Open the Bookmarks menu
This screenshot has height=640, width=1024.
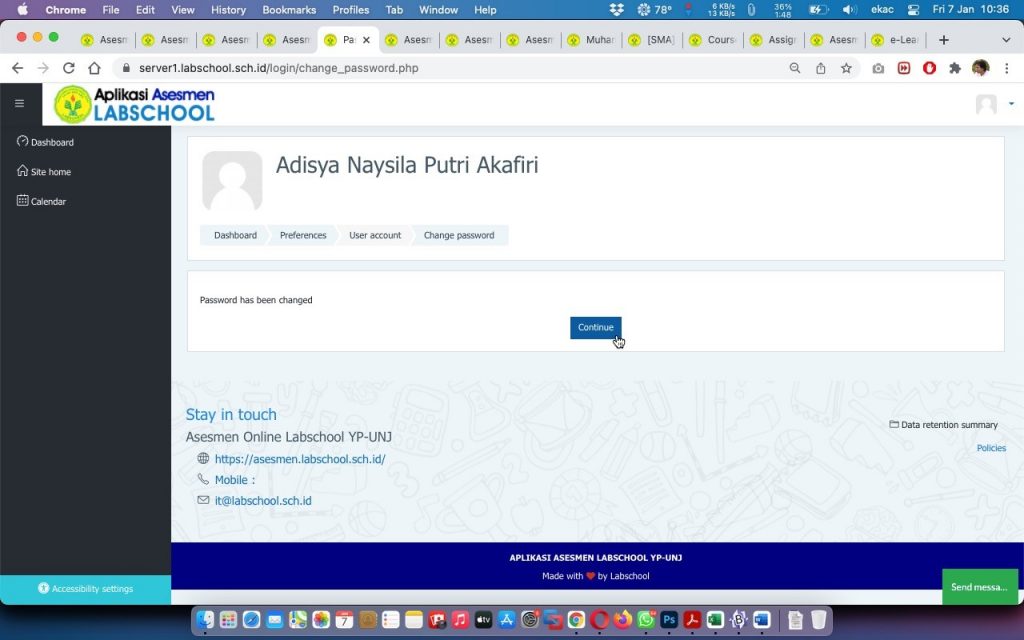[289, 10]
